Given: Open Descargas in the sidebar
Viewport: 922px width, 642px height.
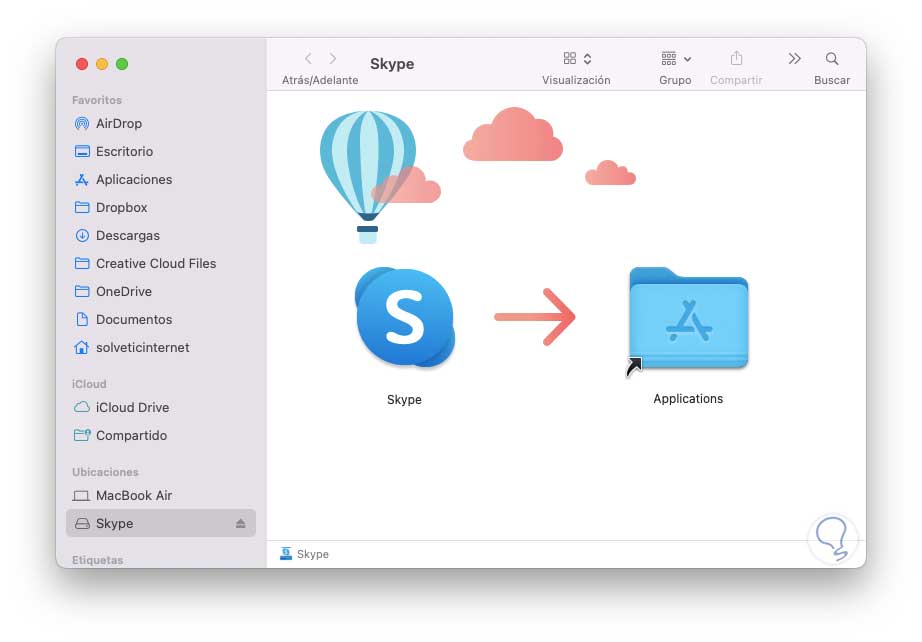Looking at the screenshot, I should pyautogui.click(x=161, y=236).
